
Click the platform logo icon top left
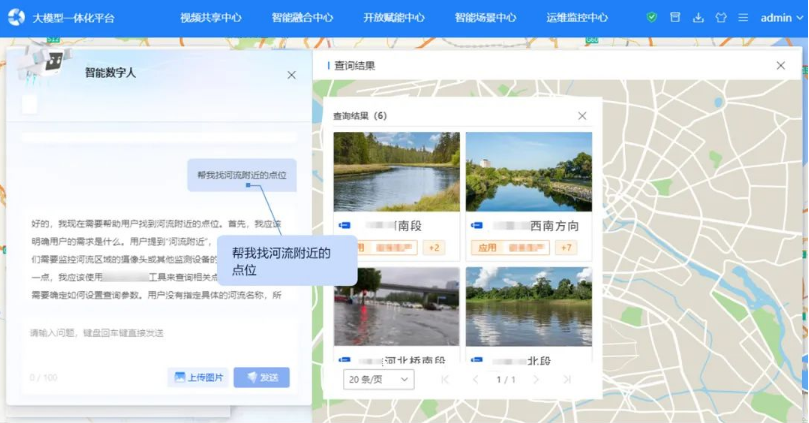16,17
